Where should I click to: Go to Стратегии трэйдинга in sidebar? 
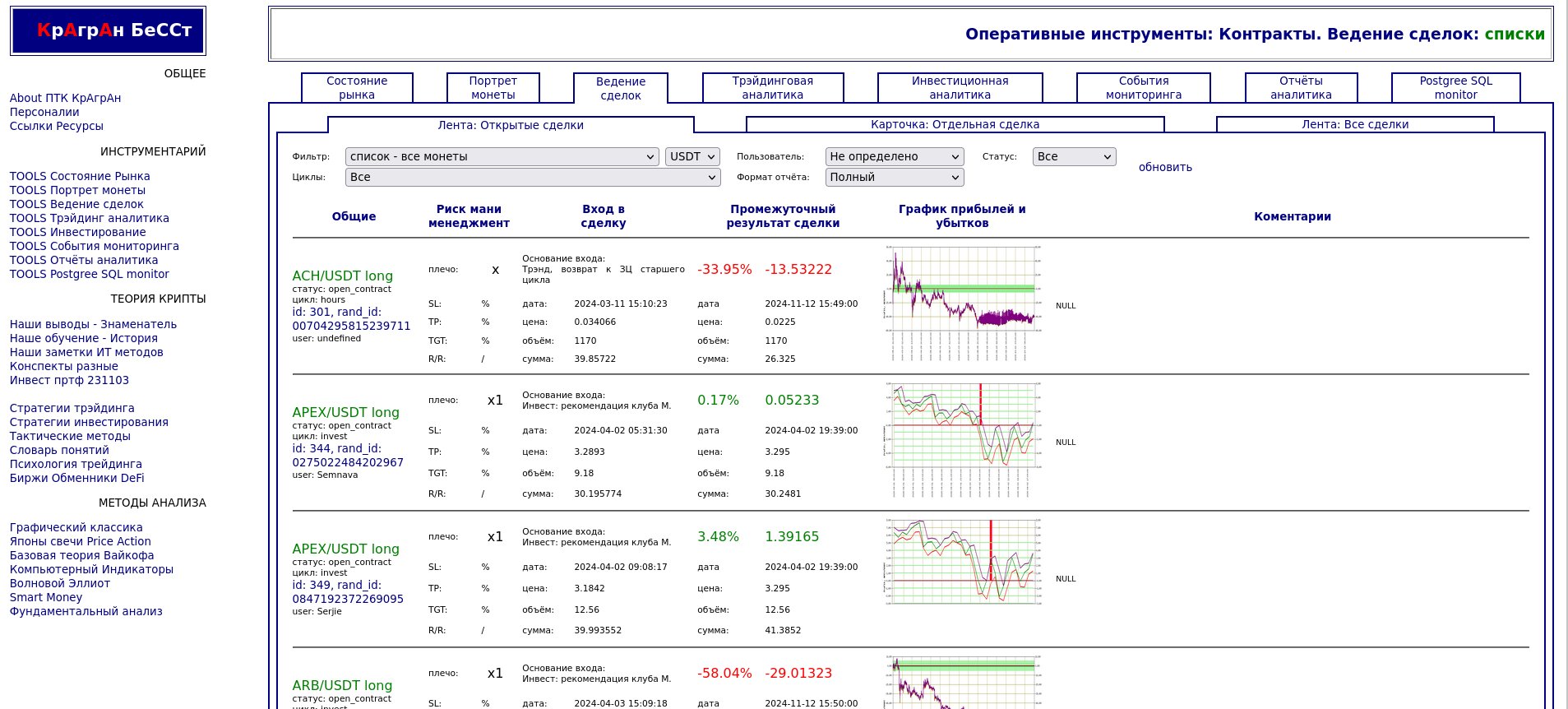coord(72,408)
